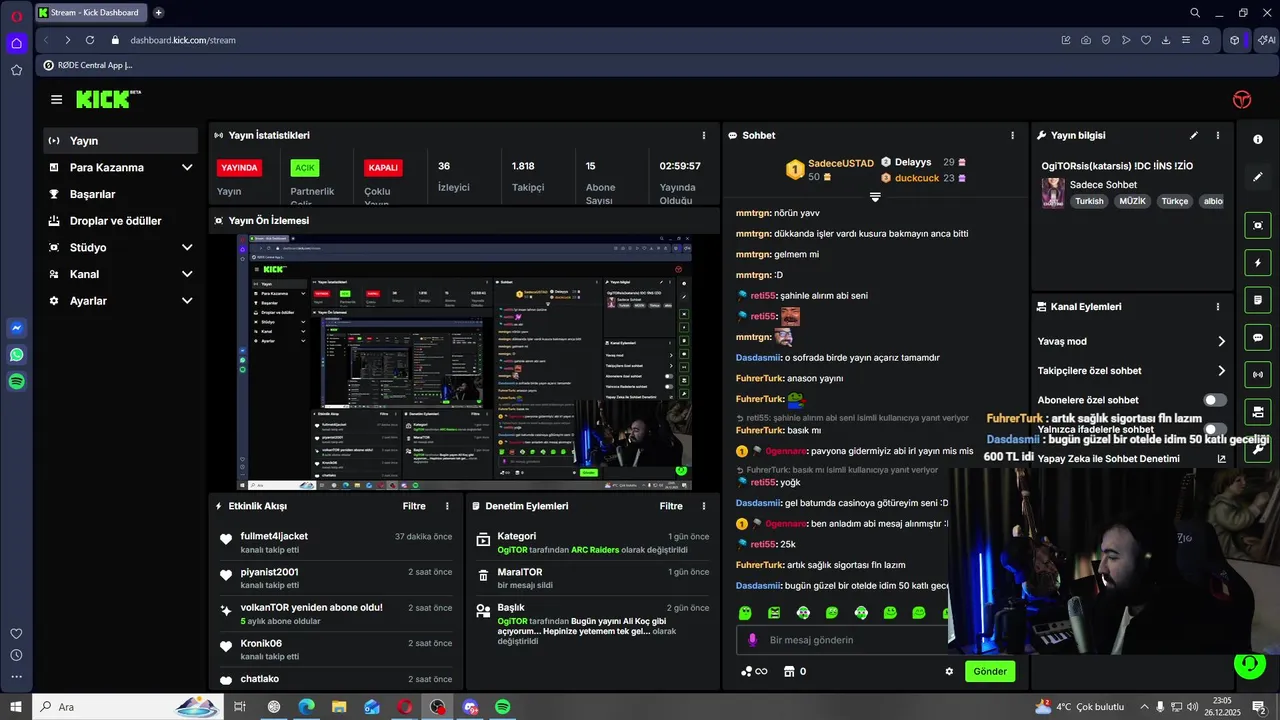Open options menu of Sohbet panel
The width and height of the screenshot is (1280, 720).
(x=1012, y=135)
